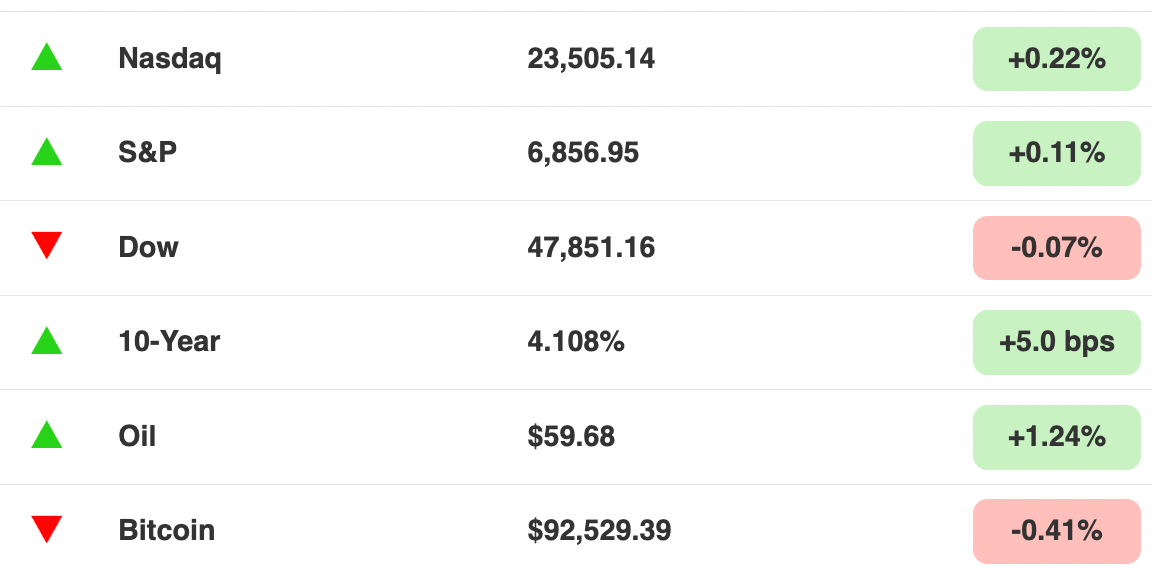Click the green up triangle next to S&P
The height and width of the screenshot is (574, 1152).
click(x=46, y=151)
